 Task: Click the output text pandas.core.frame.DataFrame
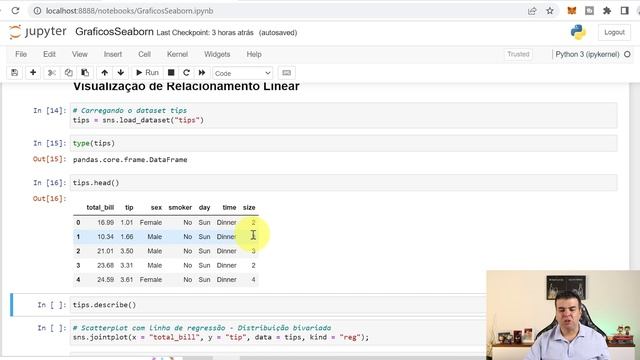click(130, 160)
